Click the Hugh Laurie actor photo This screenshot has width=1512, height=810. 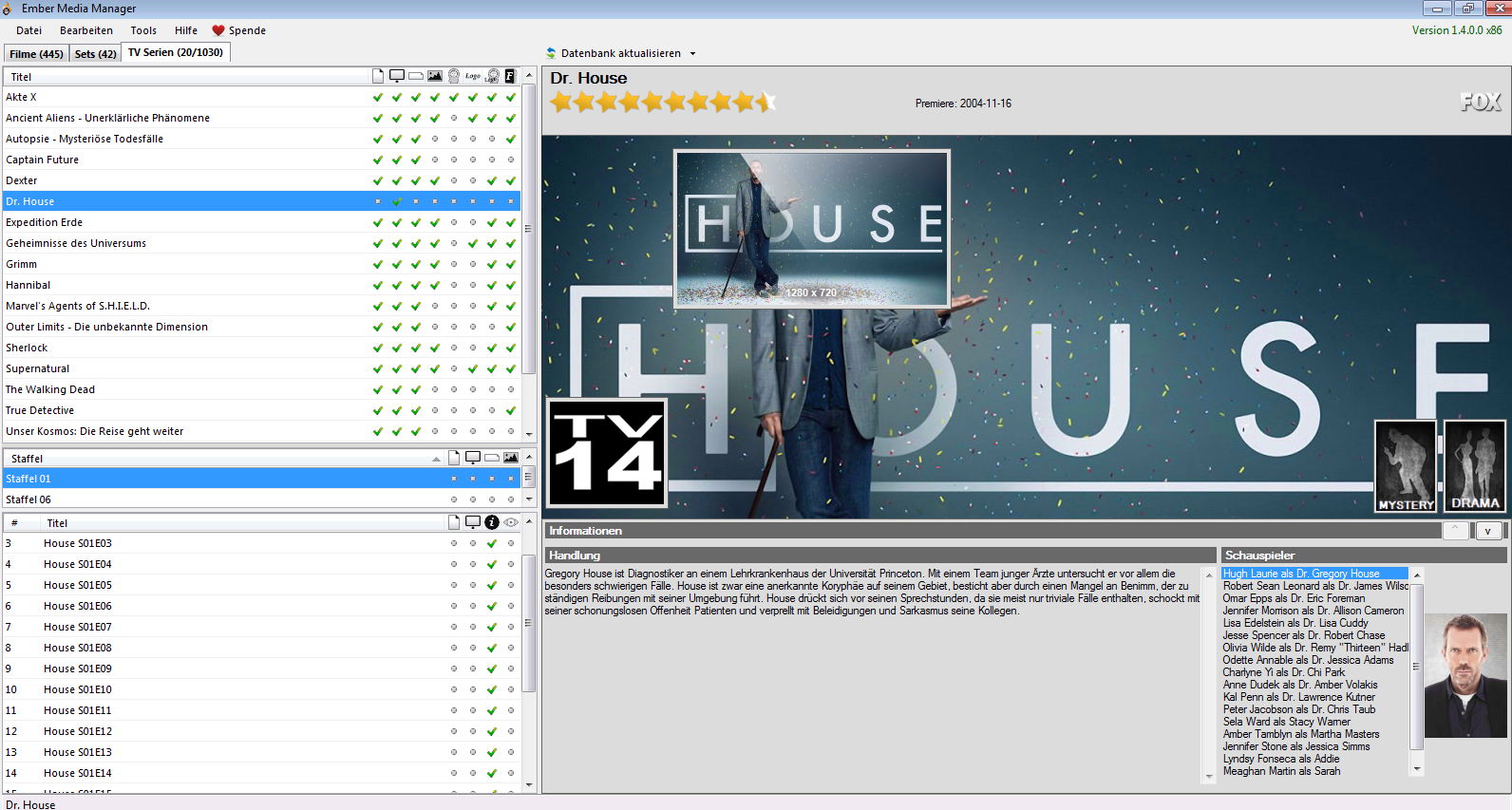coord(1465,675)
